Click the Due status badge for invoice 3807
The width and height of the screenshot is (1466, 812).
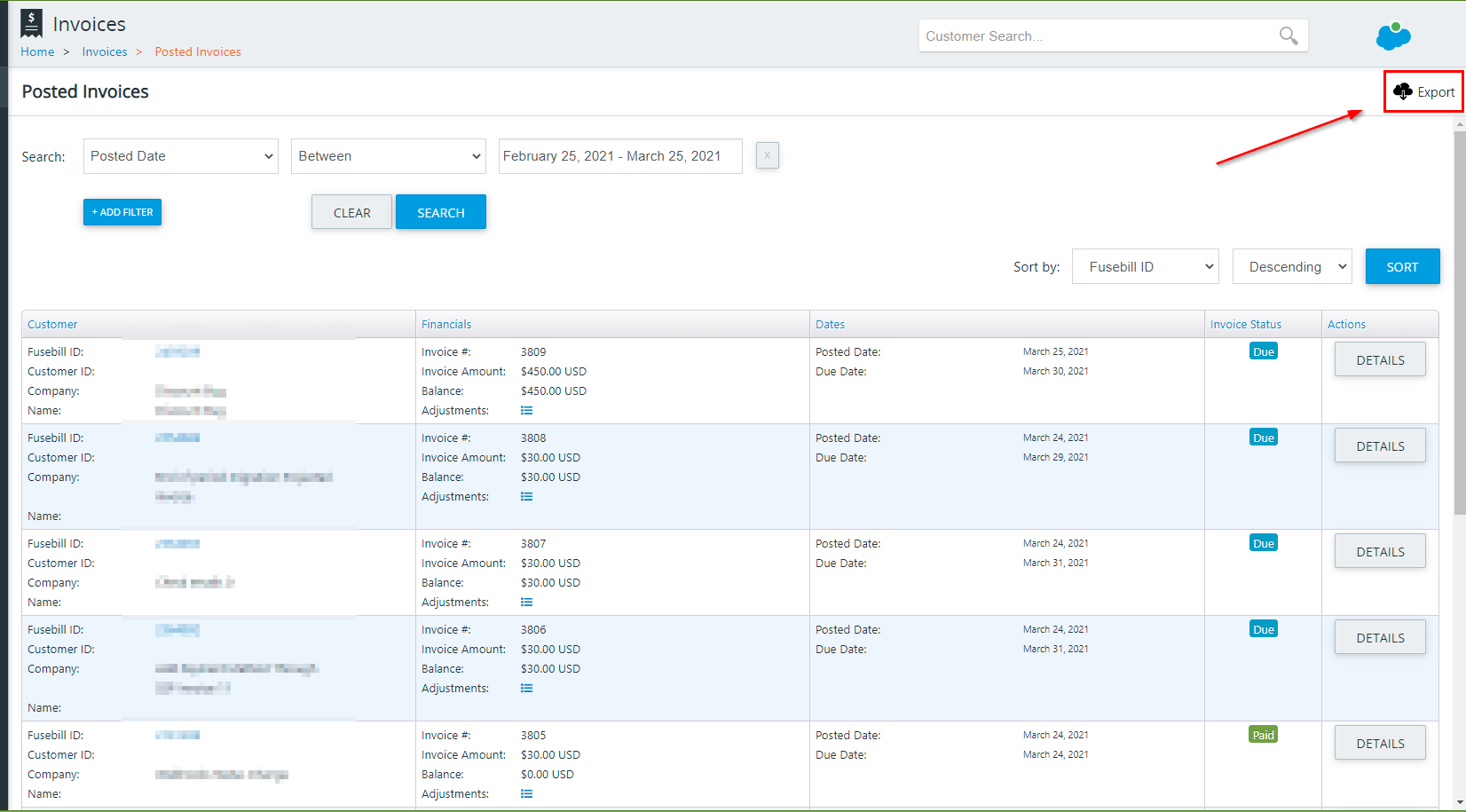[x=1264, y=543]
